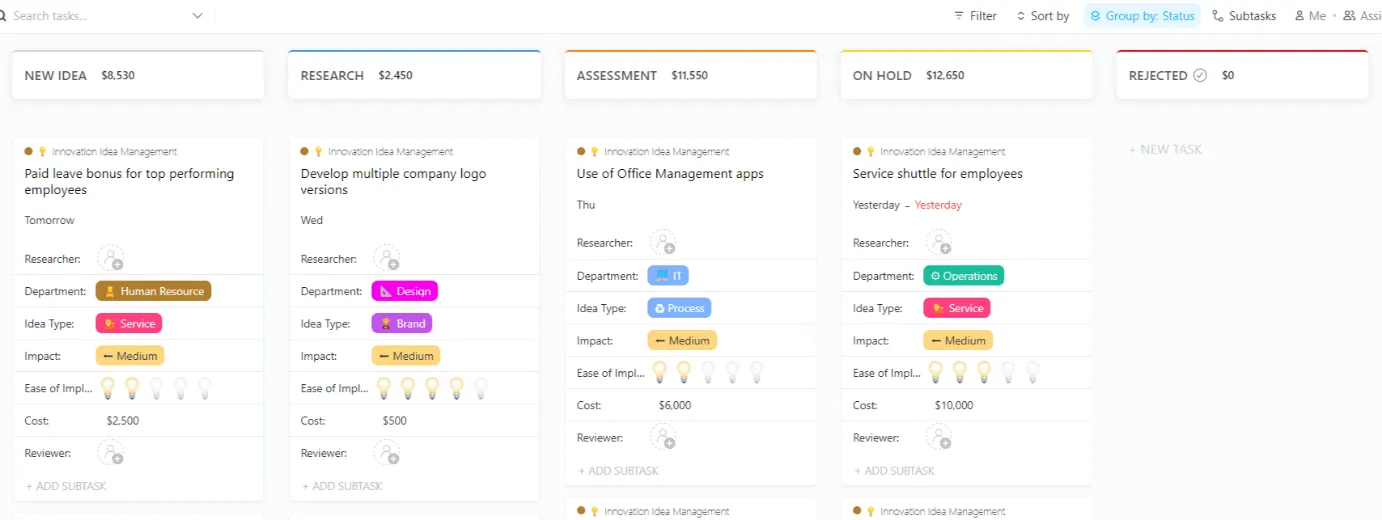Add subtask to Develop company logo card
This screenshot has height=520, width=1382.
pyautogui.click(x=343, y=486)
